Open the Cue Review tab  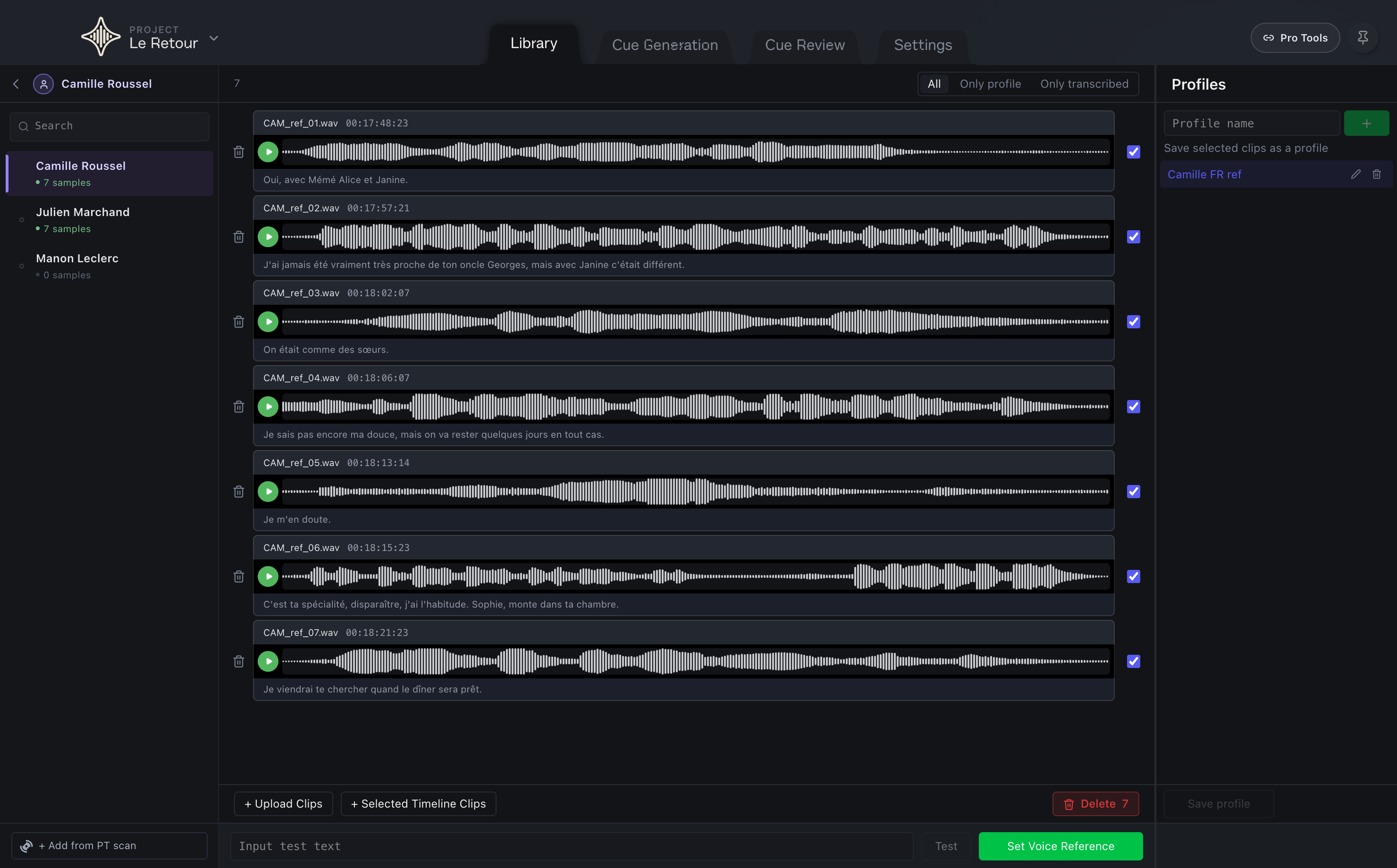pos(804,45)
